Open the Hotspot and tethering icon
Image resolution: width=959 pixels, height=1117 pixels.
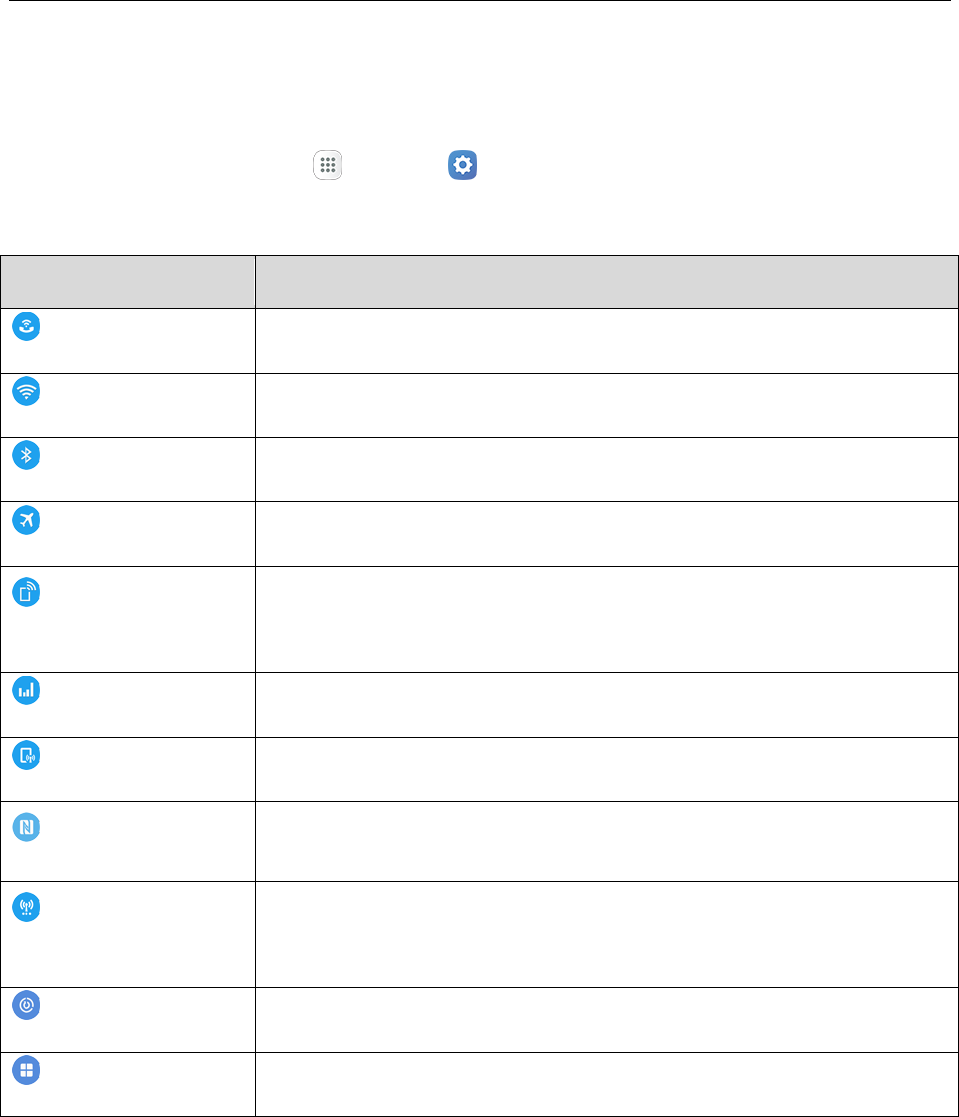pos(27,592)
